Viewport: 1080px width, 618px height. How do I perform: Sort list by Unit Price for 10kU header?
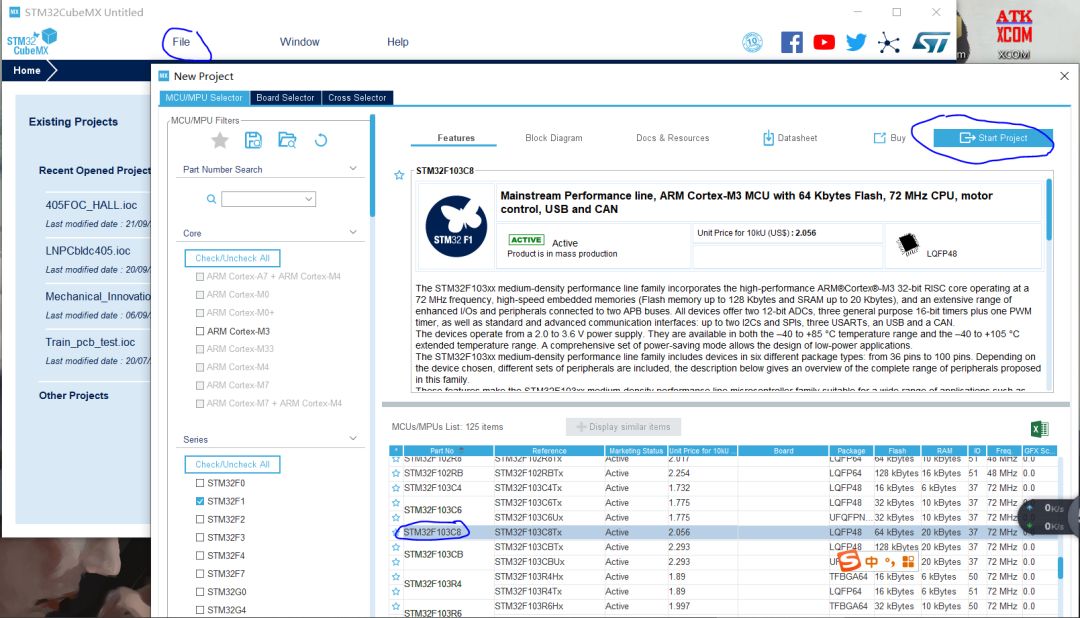(x=702, y=451)
